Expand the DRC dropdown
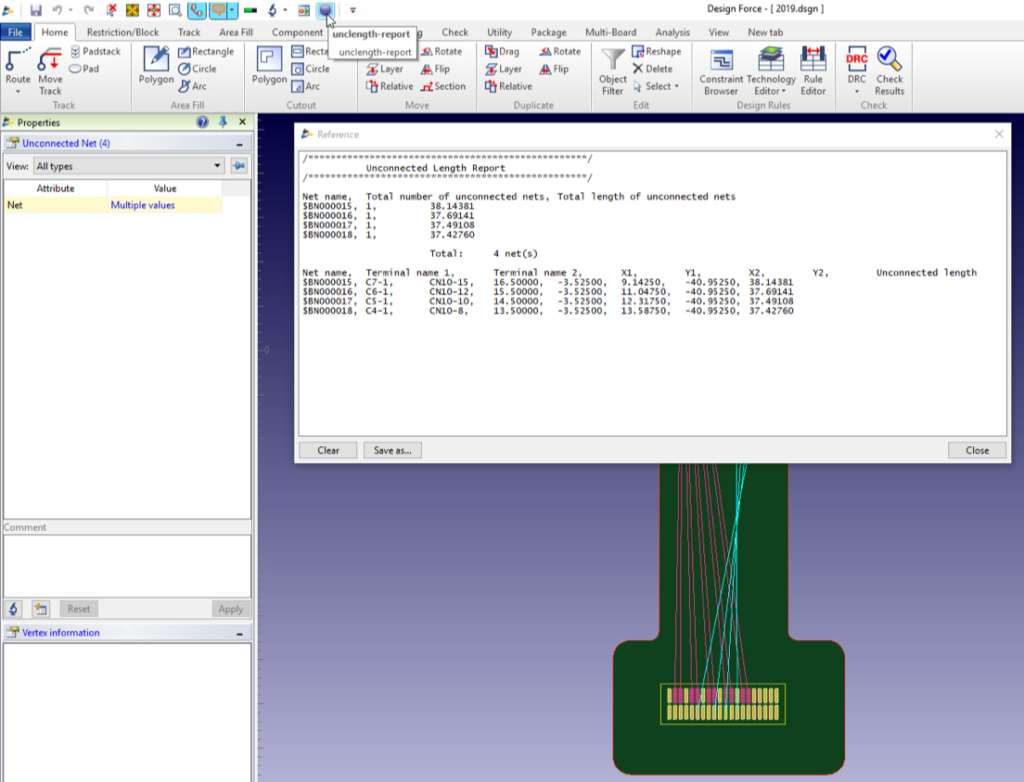Image resolution: width=1024 pixels, height=782 pixels. [x=856, y=91]
